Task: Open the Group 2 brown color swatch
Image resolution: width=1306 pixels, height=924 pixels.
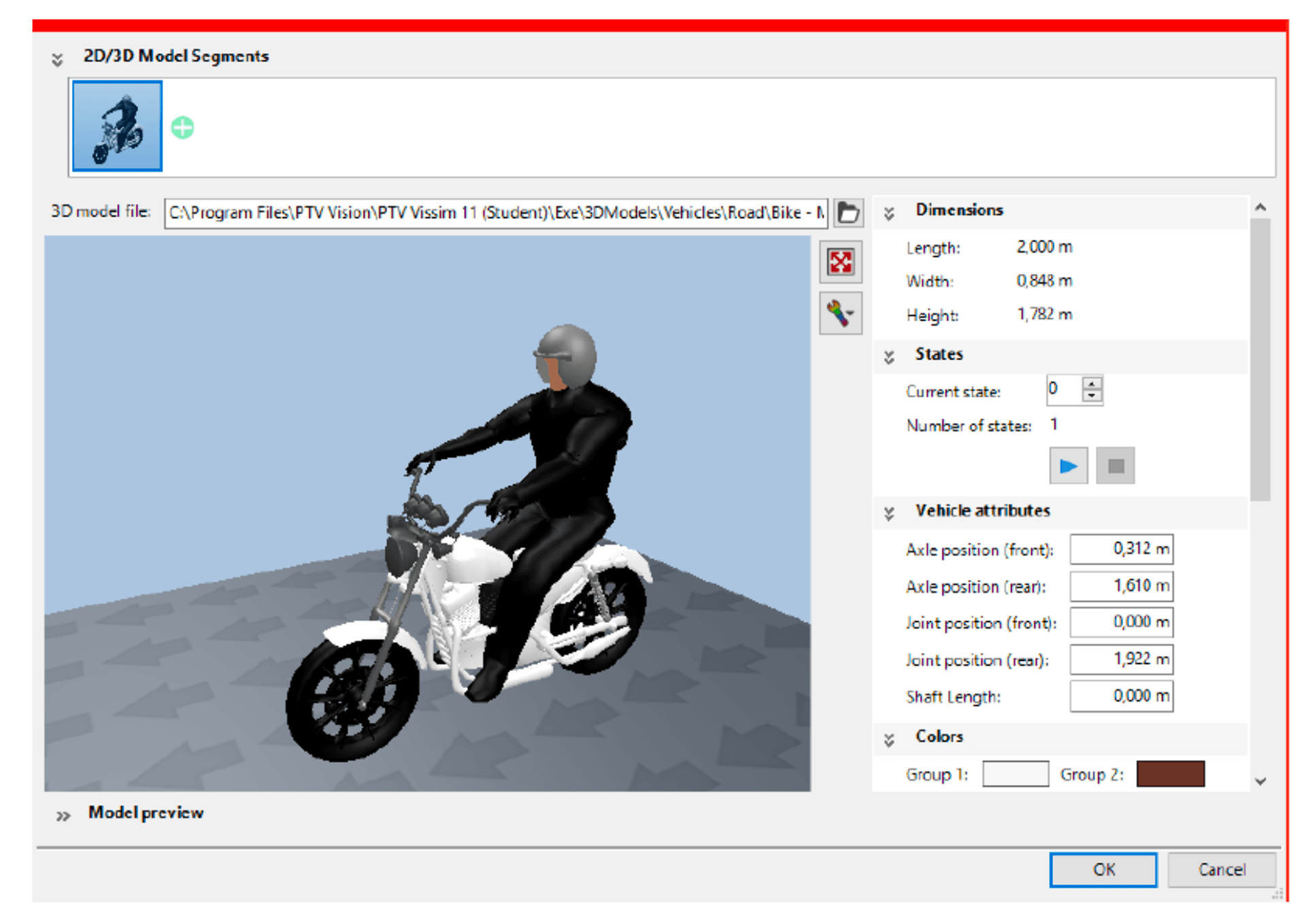Action: tap(1170, 774)
